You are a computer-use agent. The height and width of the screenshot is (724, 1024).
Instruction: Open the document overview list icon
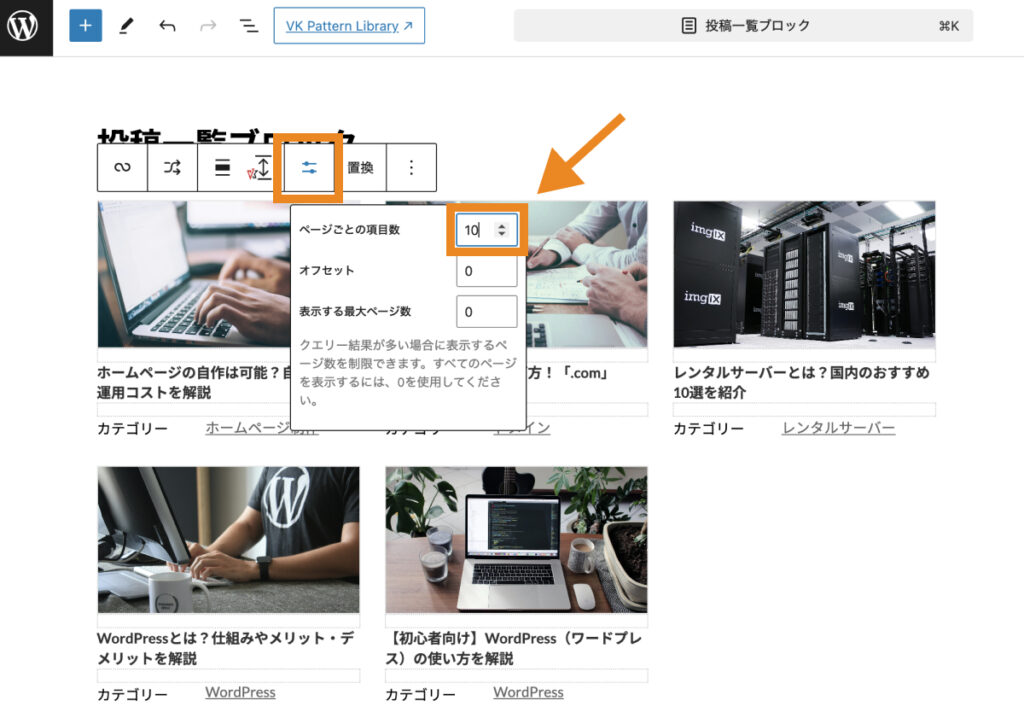247,25
